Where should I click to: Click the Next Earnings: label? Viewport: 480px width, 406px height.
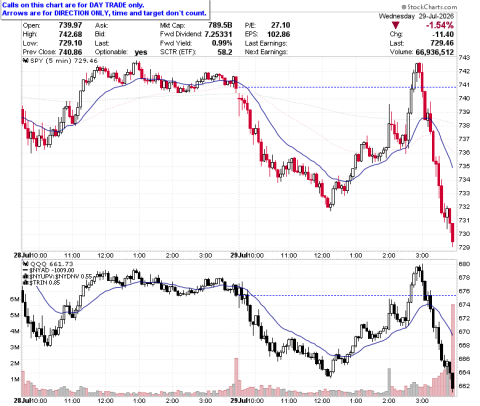pyautogui.click(x=266, y=52)
